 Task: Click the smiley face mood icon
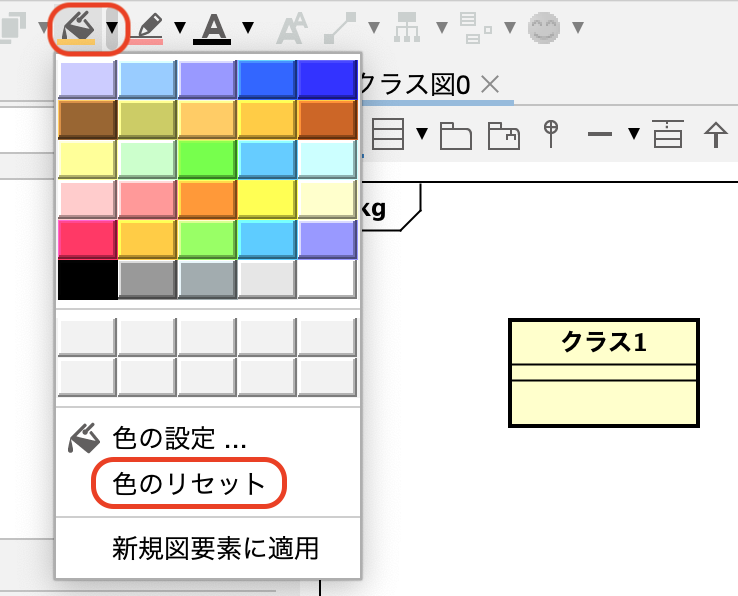click(544, 28)
